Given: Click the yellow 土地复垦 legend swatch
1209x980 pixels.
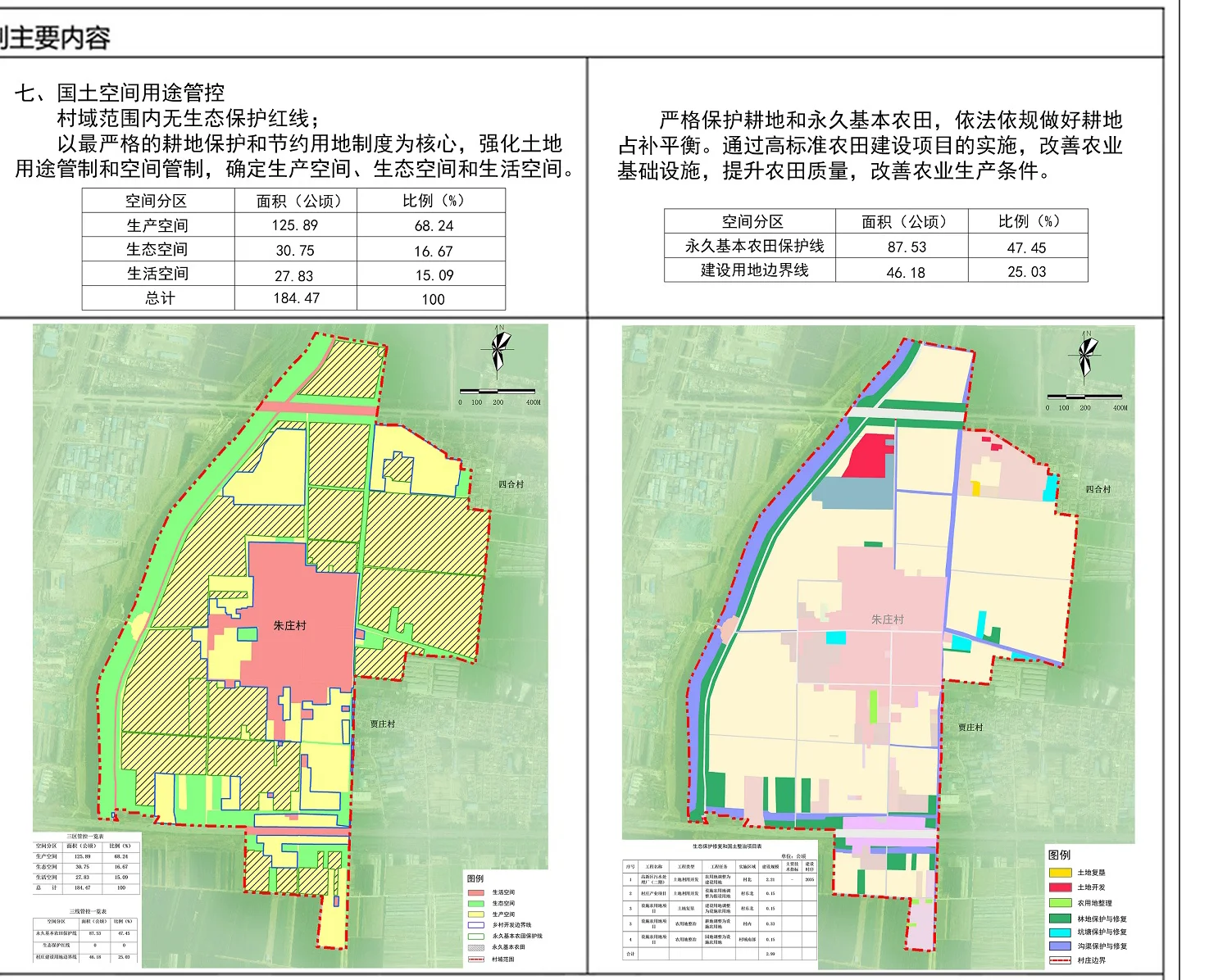Looking at the screenshot, I should pyautogui.click(x=1060, y=873).
